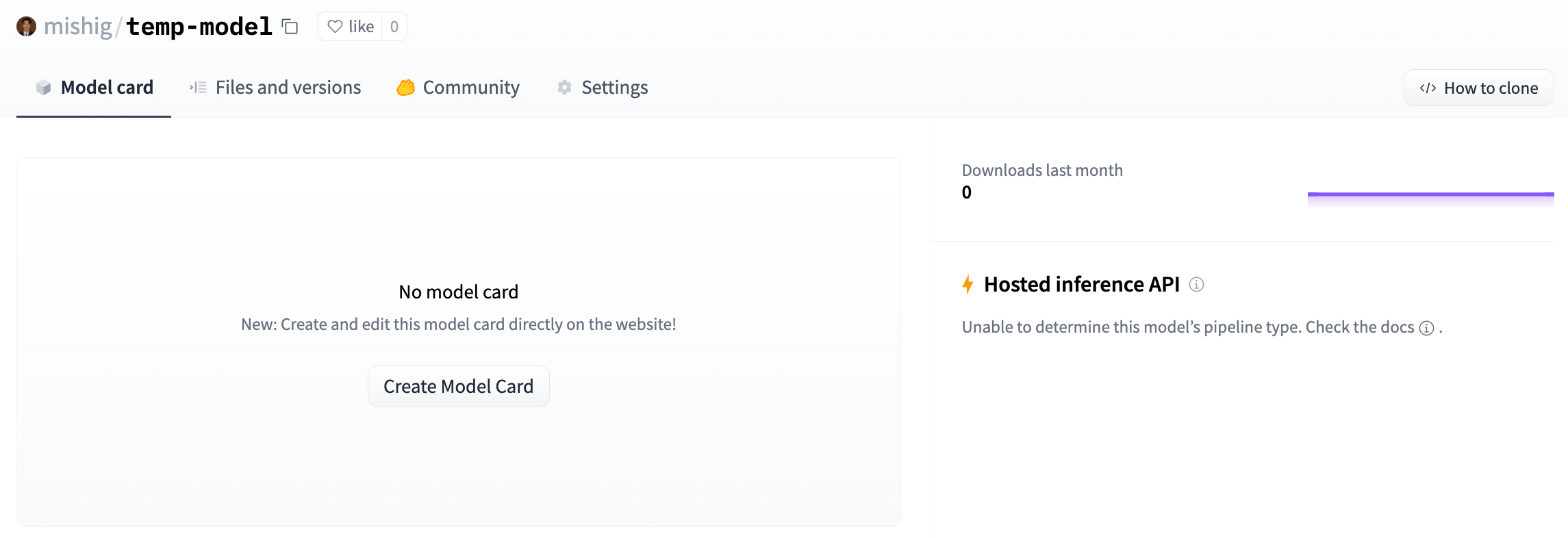
Task: Open the mishig profile link
Action: [78, 27]
